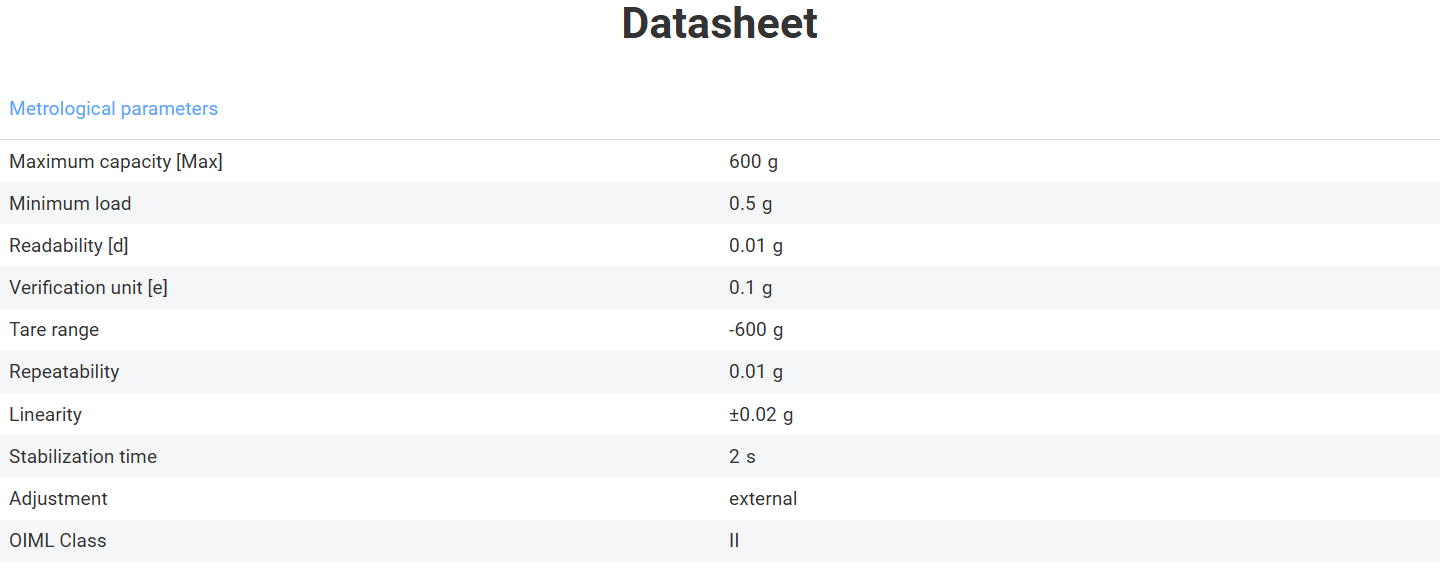Select the Maximum capacity [Max] label

[x=116, y=162]
